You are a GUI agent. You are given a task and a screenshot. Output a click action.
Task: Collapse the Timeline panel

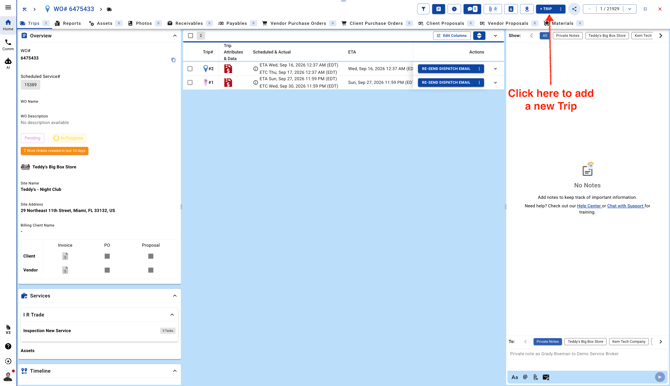tap(174, 371)
